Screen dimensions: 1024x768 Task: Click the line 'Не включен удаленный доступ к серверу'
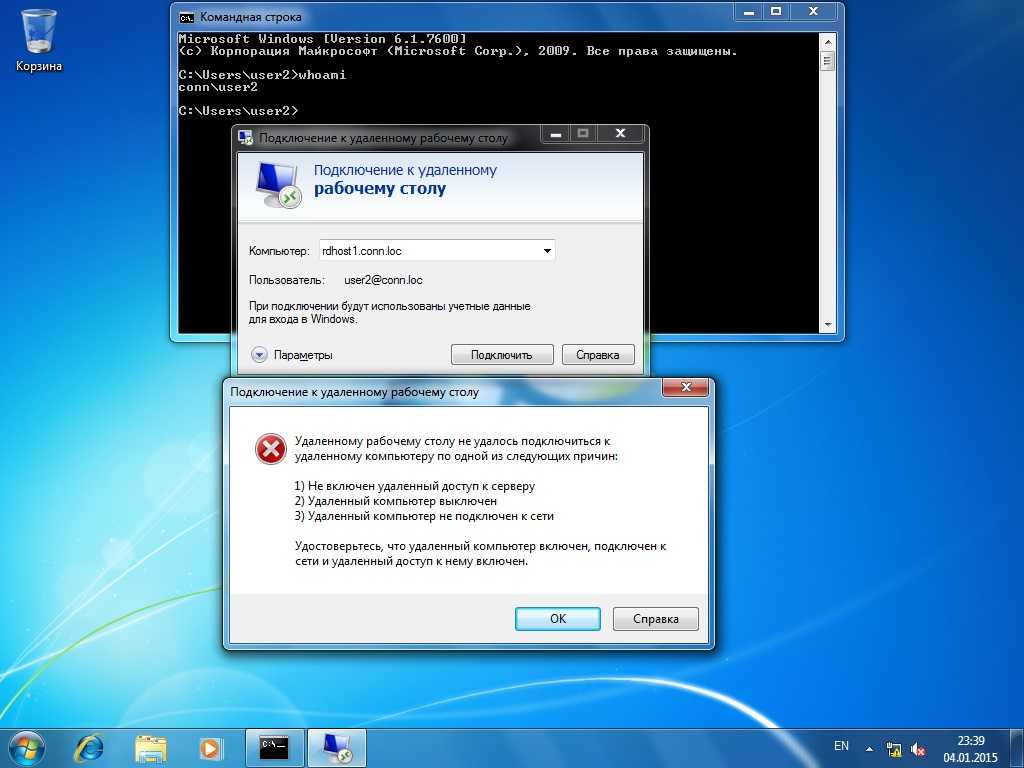tap(415, 486)
